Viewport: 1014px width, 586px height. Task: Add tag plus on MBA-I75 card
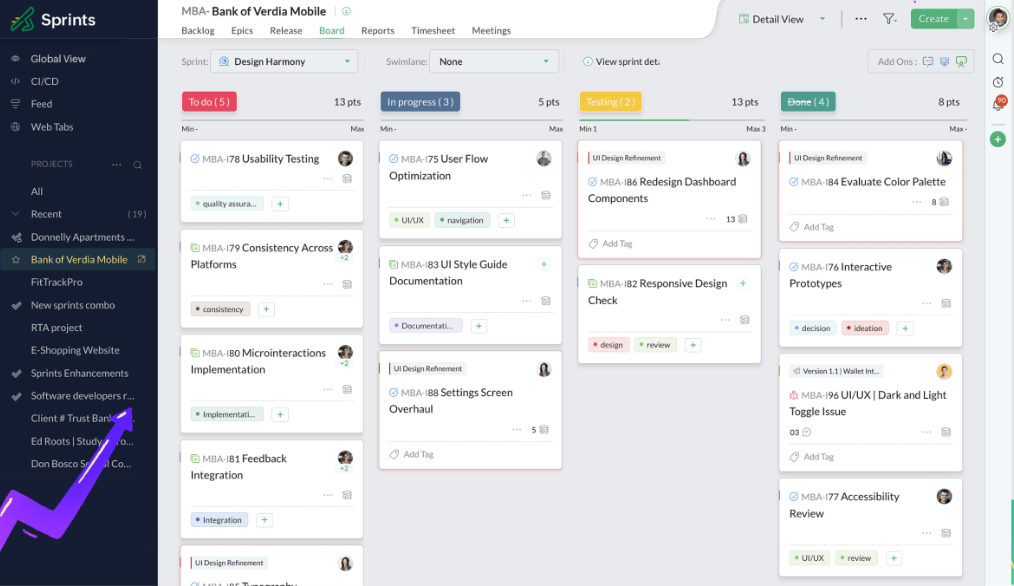pos(506,221)
